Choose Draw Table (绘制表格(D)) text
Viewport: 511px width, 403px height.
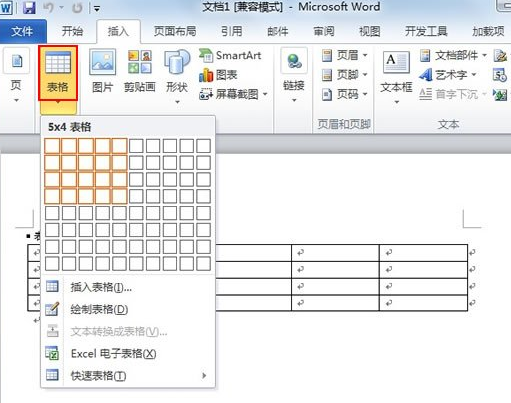point(99,309)
